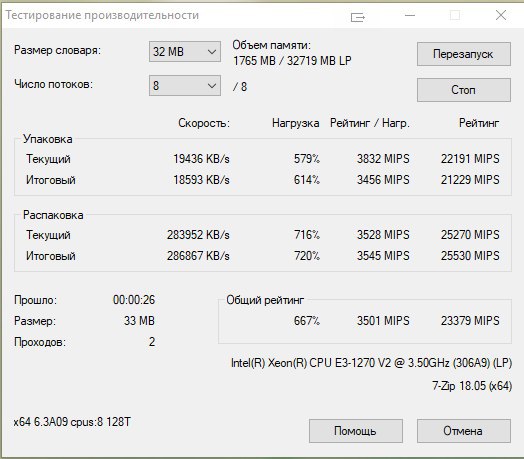Viewport: 524px width, 459px height.
Task: Click the 720% unpacking load value
Action: (306, 256)
